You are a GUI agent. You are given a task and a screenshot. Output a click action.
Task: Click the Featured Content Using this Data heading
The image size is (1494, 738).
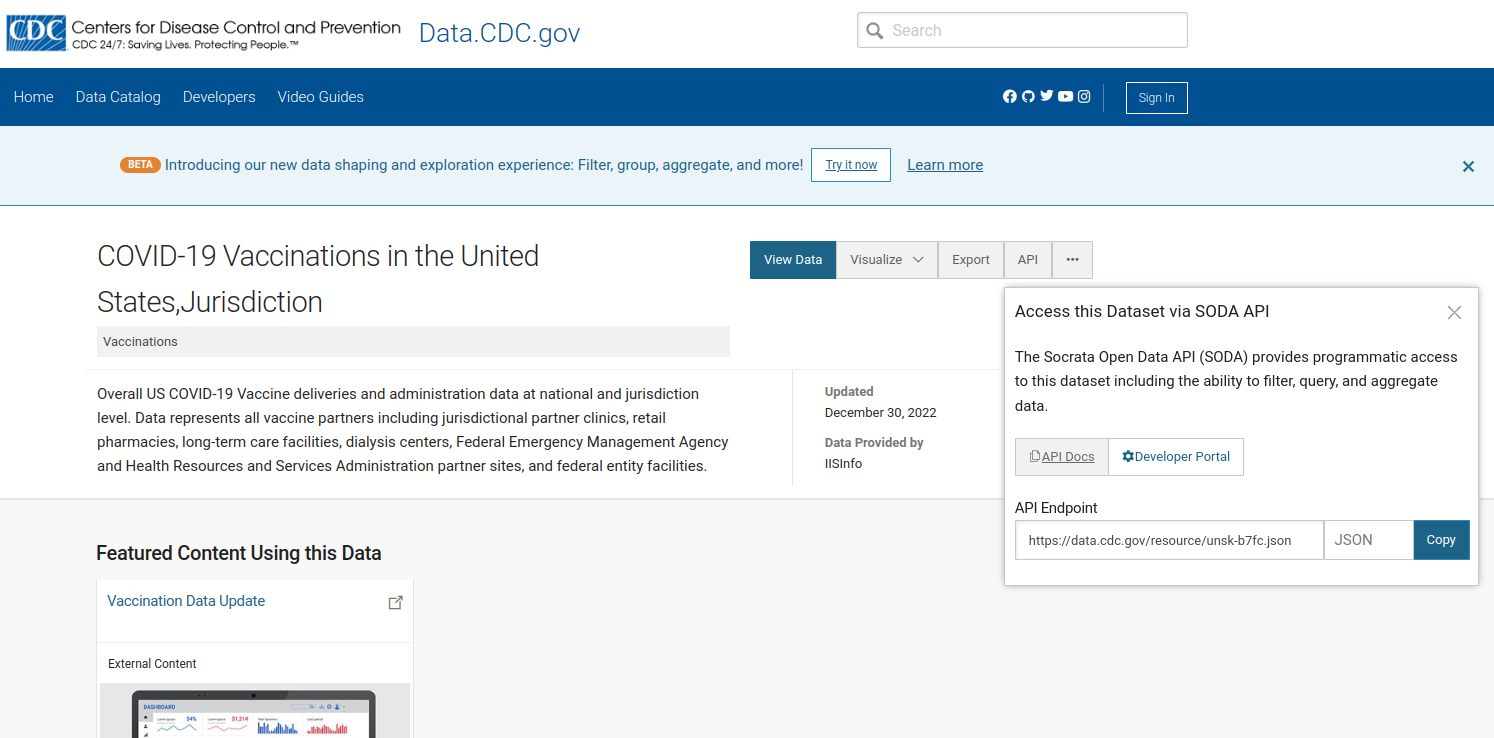(x=239, y=553)
